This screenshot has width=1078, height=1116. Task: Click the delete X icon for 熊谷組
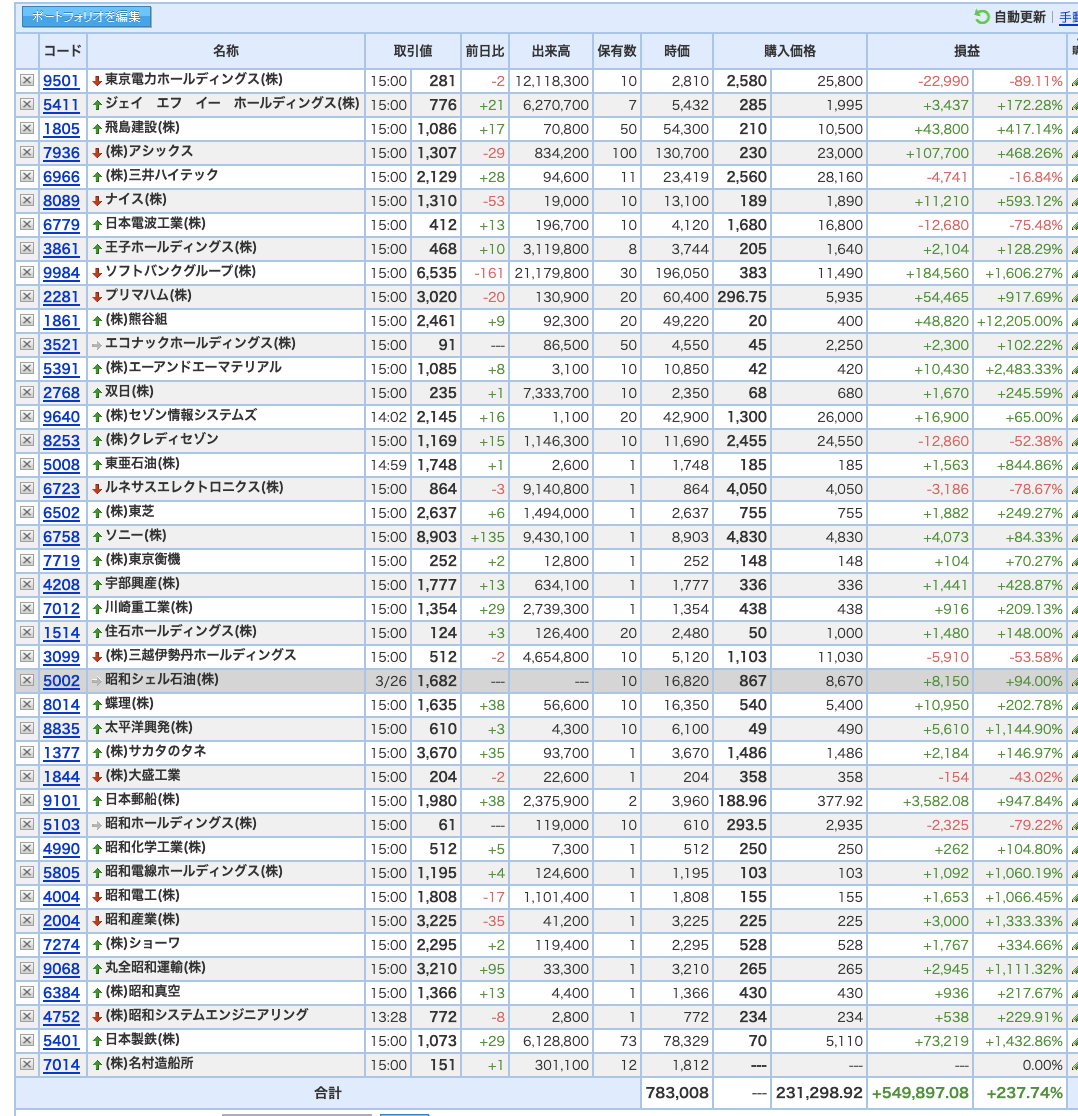[26, 320]
